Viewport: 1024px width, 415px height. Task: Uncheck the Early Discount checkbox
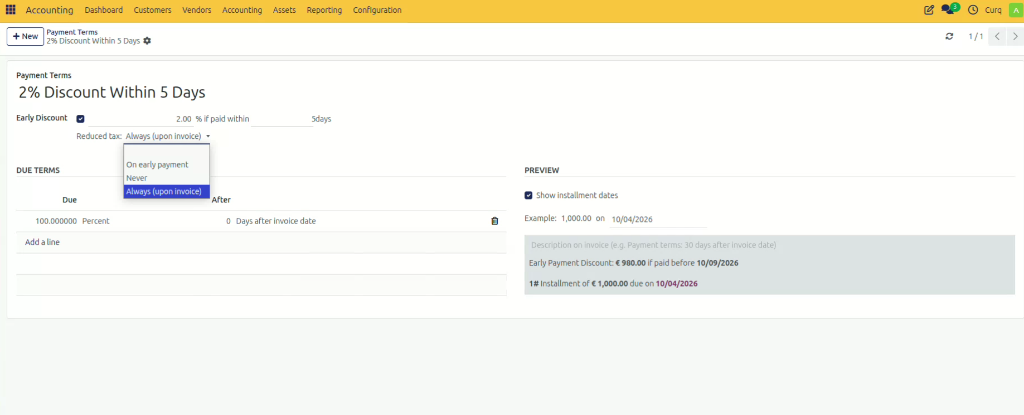80,119
